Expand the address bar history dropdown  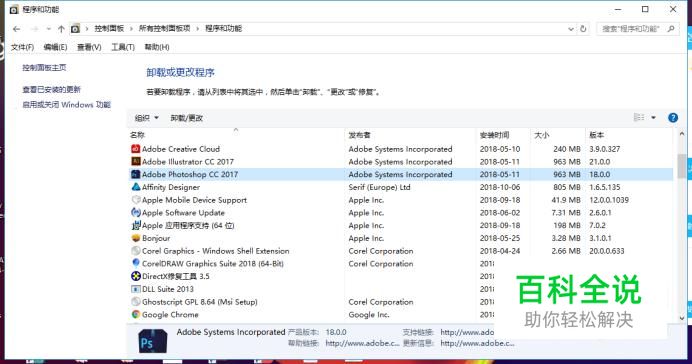[571, 29]
